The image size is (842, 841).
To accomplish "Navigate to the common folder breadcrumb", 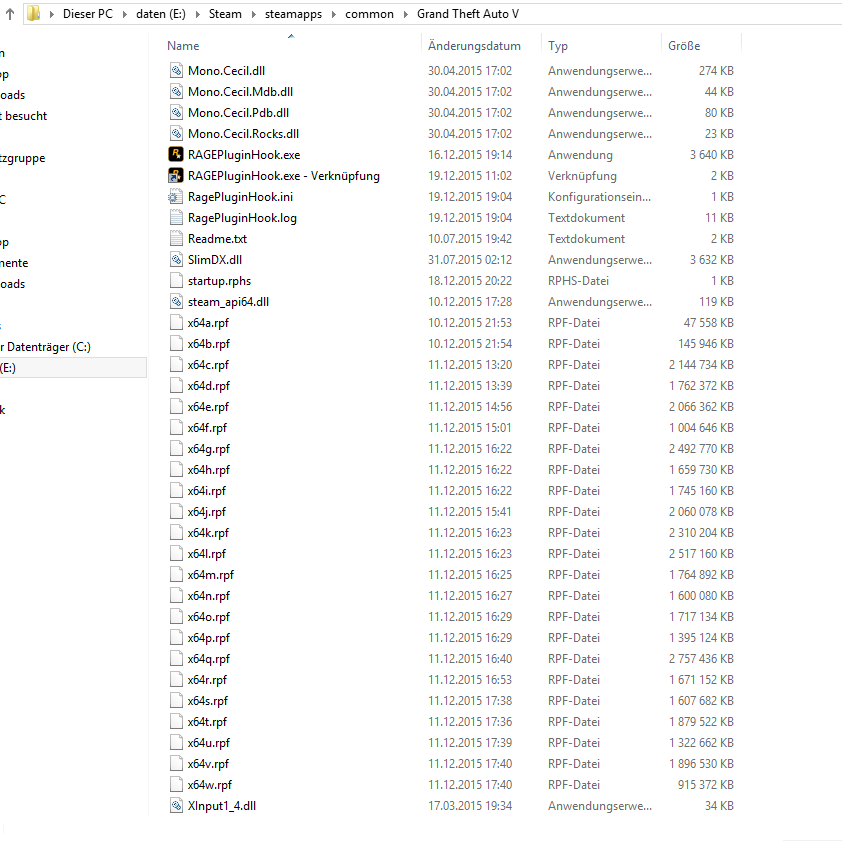I will [369, 14].
